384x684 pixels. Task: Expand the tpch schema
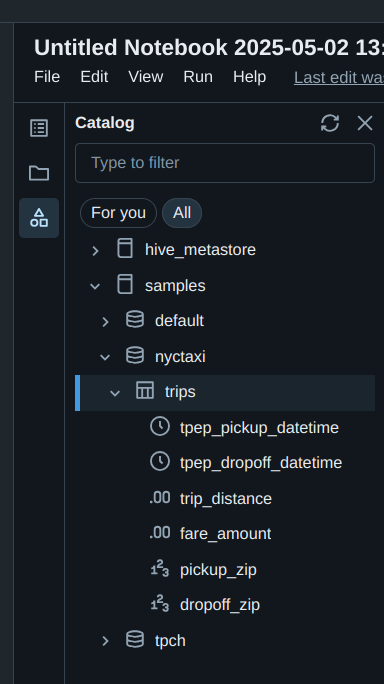pyautogui.click(x=105, y=641)
